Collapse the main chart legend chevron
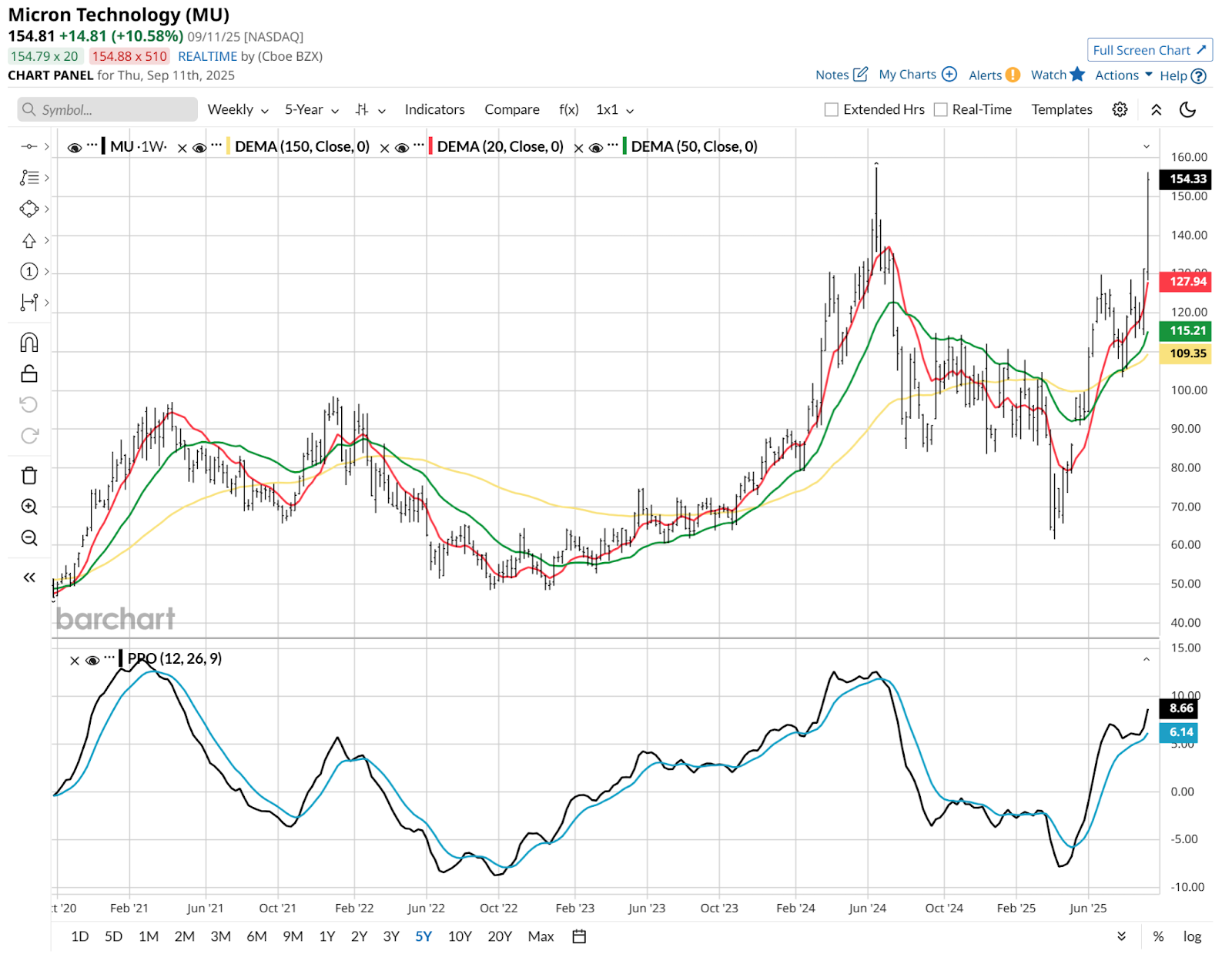The height and width of the screenshot is (964, 1232). pyautogui.click(x=1147, y=146)
